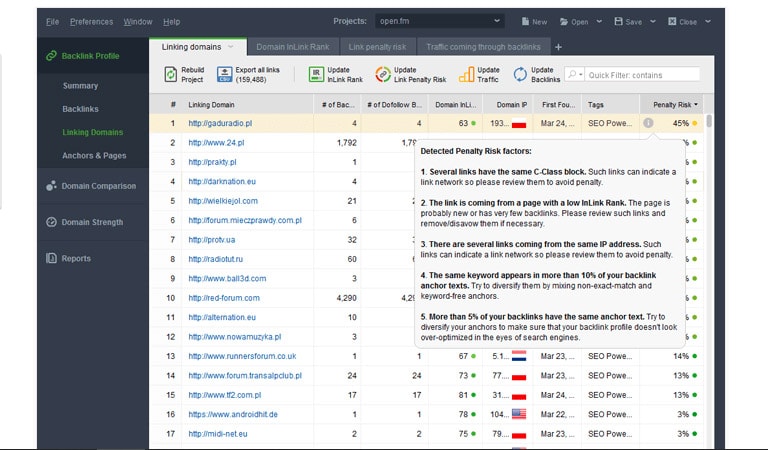Open link http://red-forum.com
The image size is (768, 450).
coord(224,298)
